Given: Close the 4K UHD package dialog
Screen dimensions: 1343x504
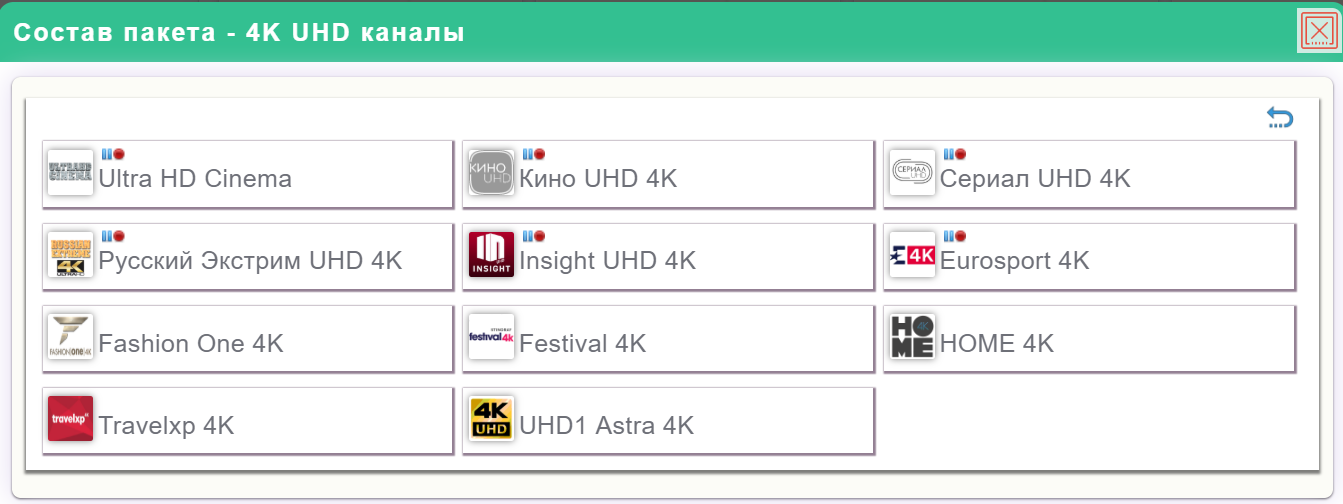Looking at the screenshot, I should 1318,30.
